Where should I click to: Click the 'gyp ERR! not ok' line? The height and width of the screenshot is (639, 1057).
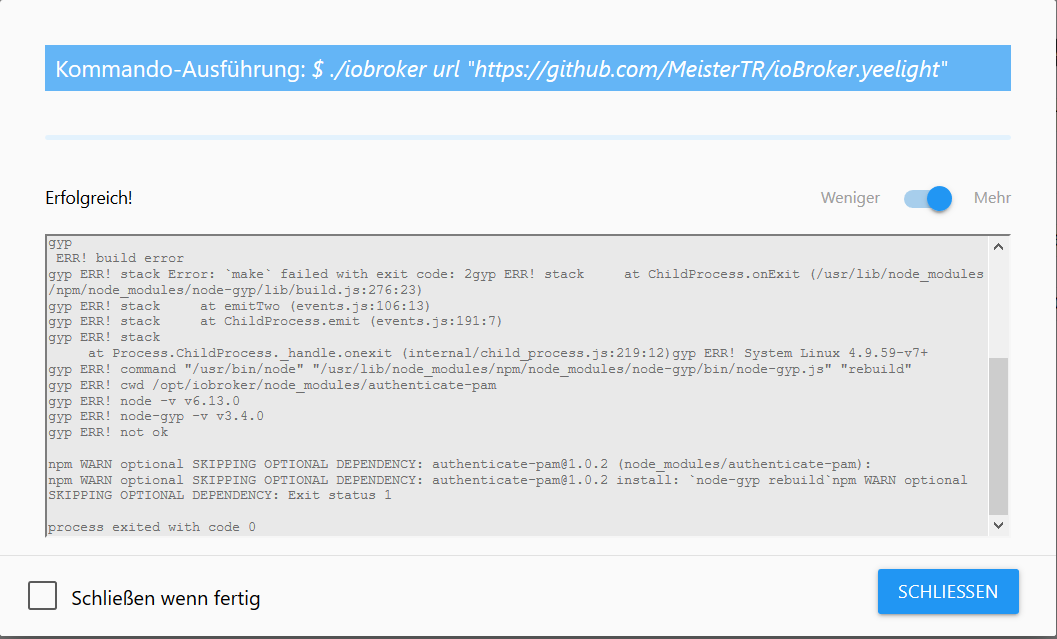(108, 433)
